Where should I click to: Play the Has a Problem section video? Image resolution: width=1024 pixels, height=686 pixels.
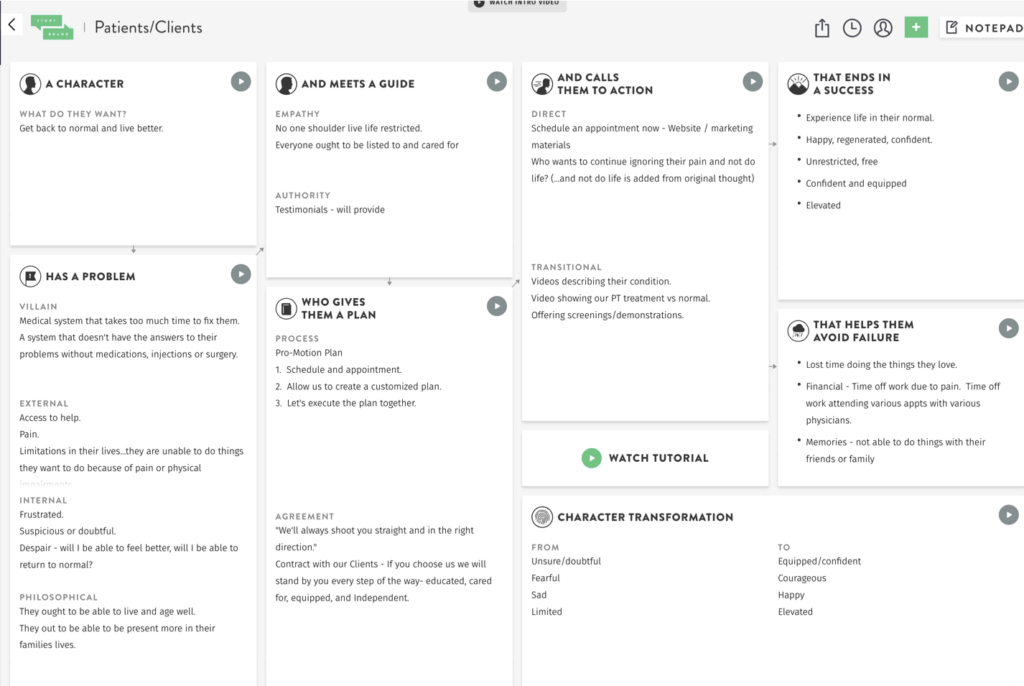pyautogui.click(x=241, y=274)
